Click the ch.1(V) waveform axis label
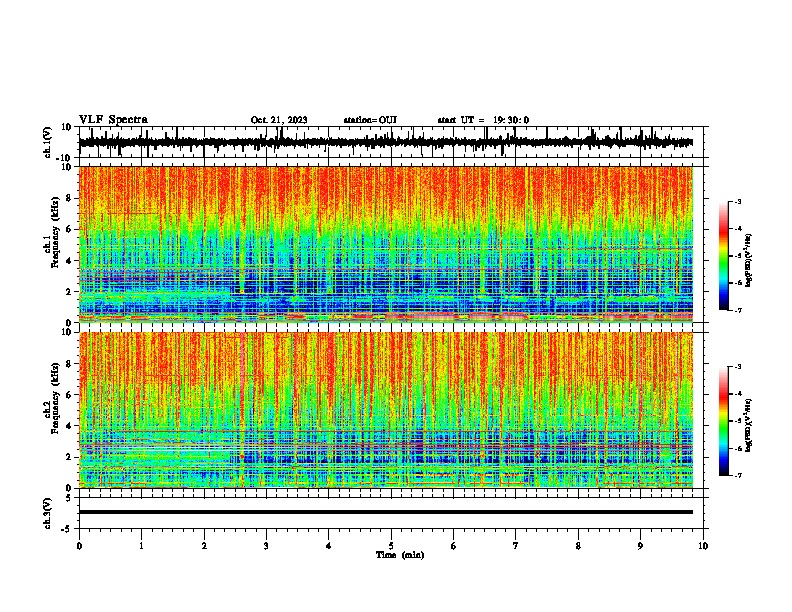 pos(48,142)
